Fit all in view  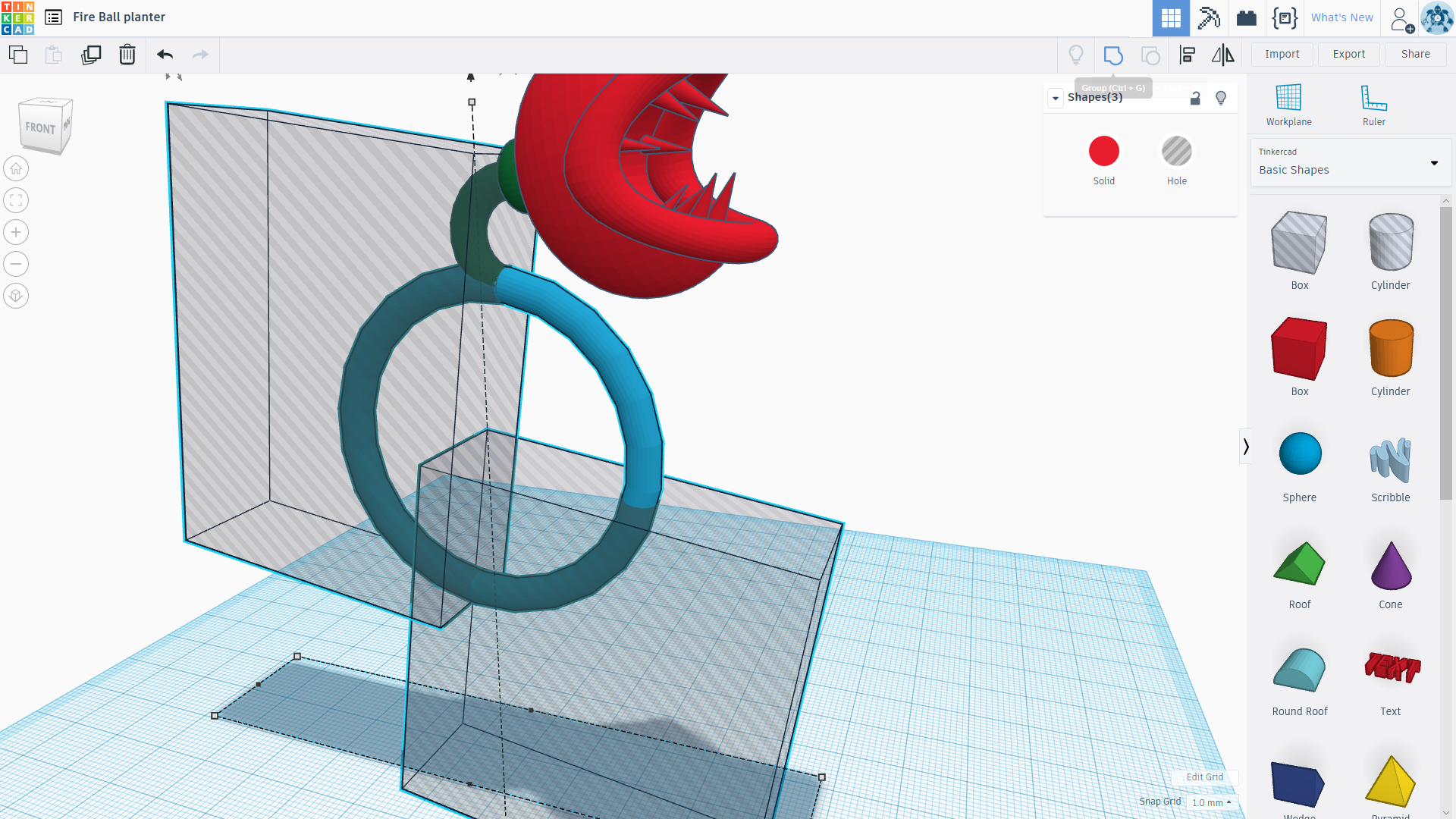point(16,200)
